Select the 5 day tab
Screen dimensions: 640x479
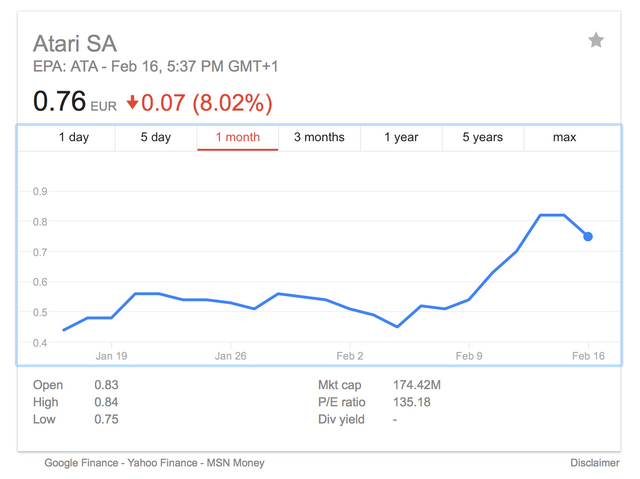pyautogui.click(x=155, y=137)
